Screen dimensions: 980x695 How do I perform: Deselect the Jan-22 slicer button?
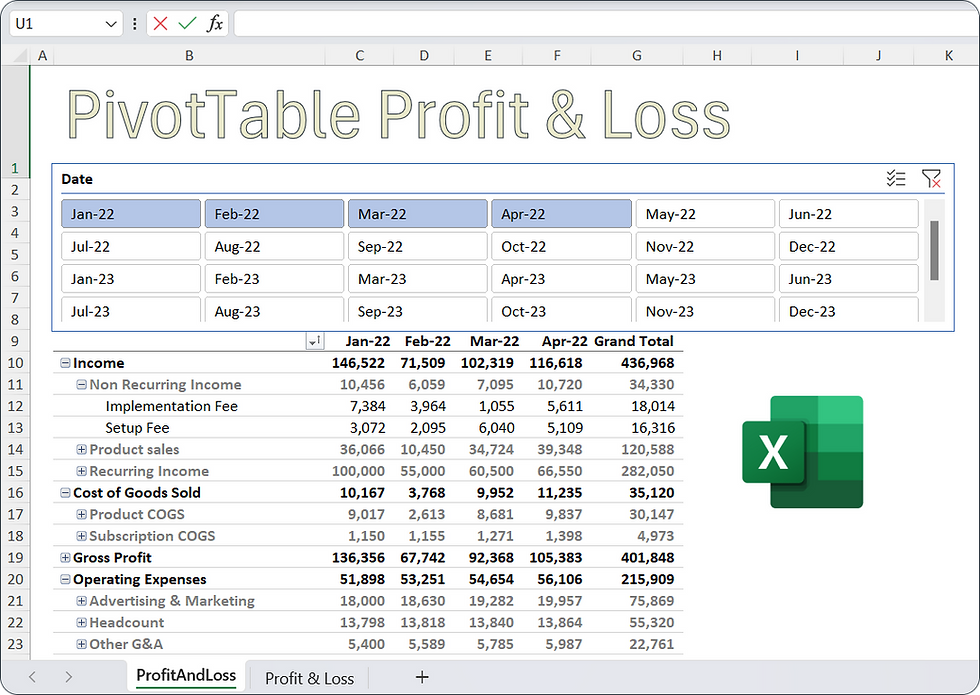point(130,213)
